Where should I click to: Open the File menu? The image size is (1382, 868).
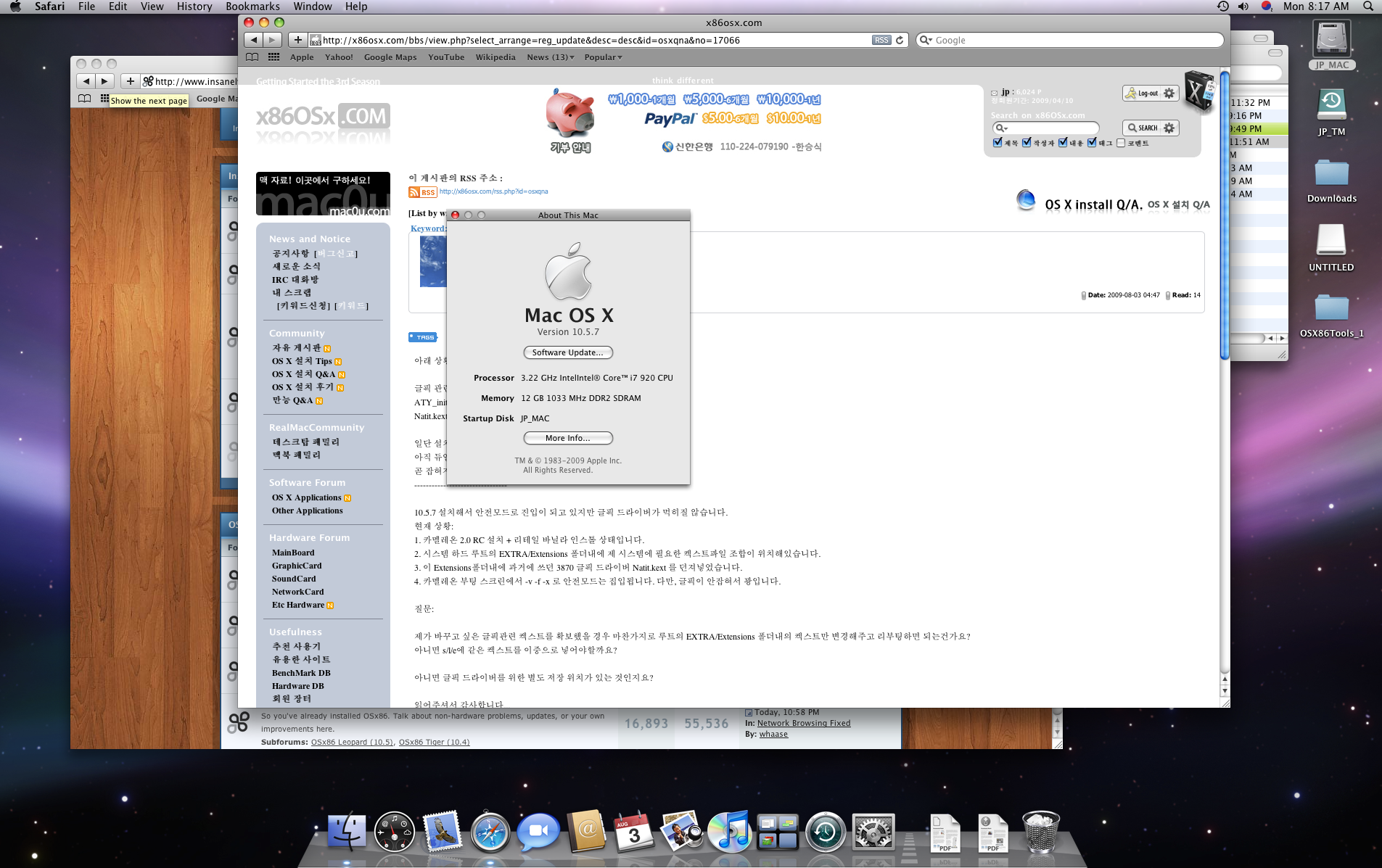point(86,7)
